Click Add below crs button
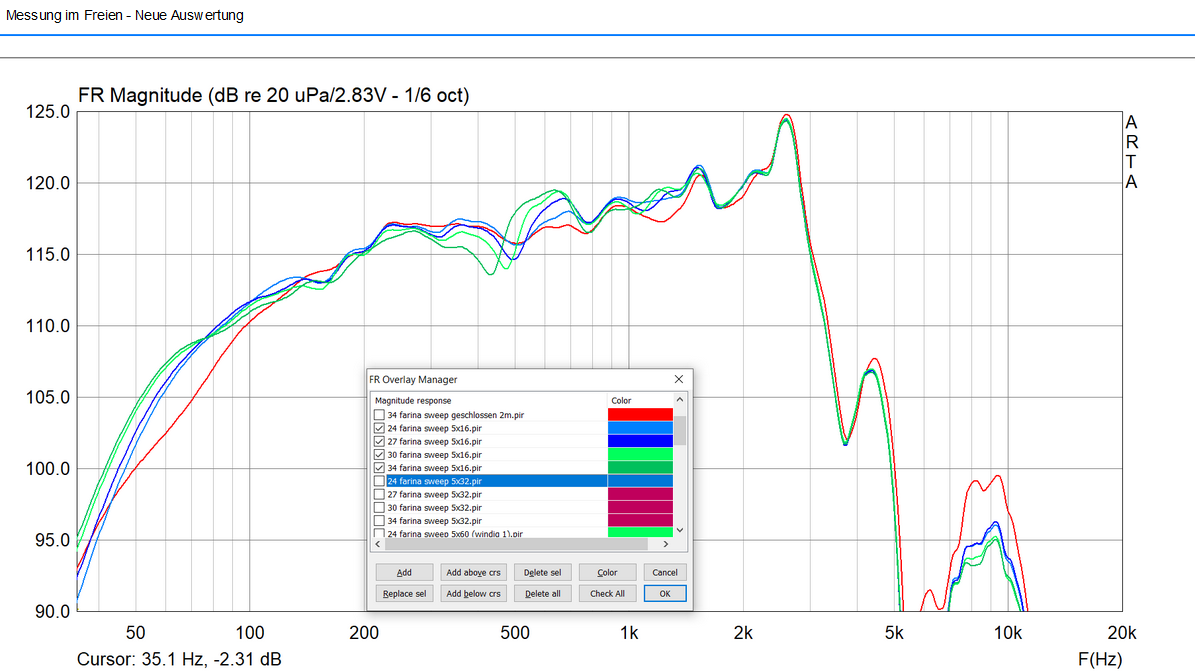Screen dimensions: 1195x672 point(473,594)
